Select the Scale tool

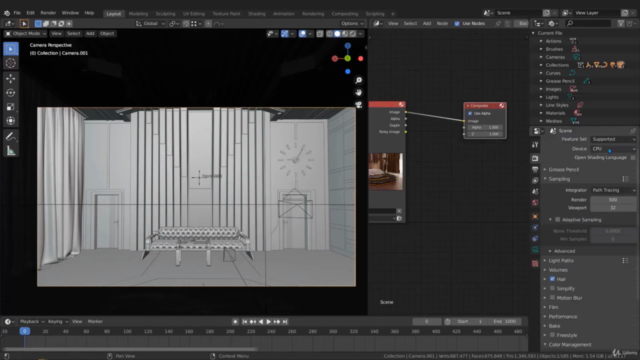point(11,107)
